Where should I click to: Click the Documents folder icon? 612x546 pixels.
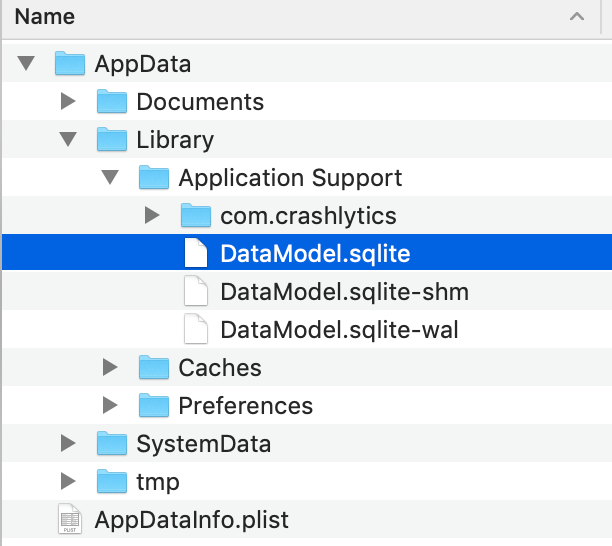tap(112, 101)
